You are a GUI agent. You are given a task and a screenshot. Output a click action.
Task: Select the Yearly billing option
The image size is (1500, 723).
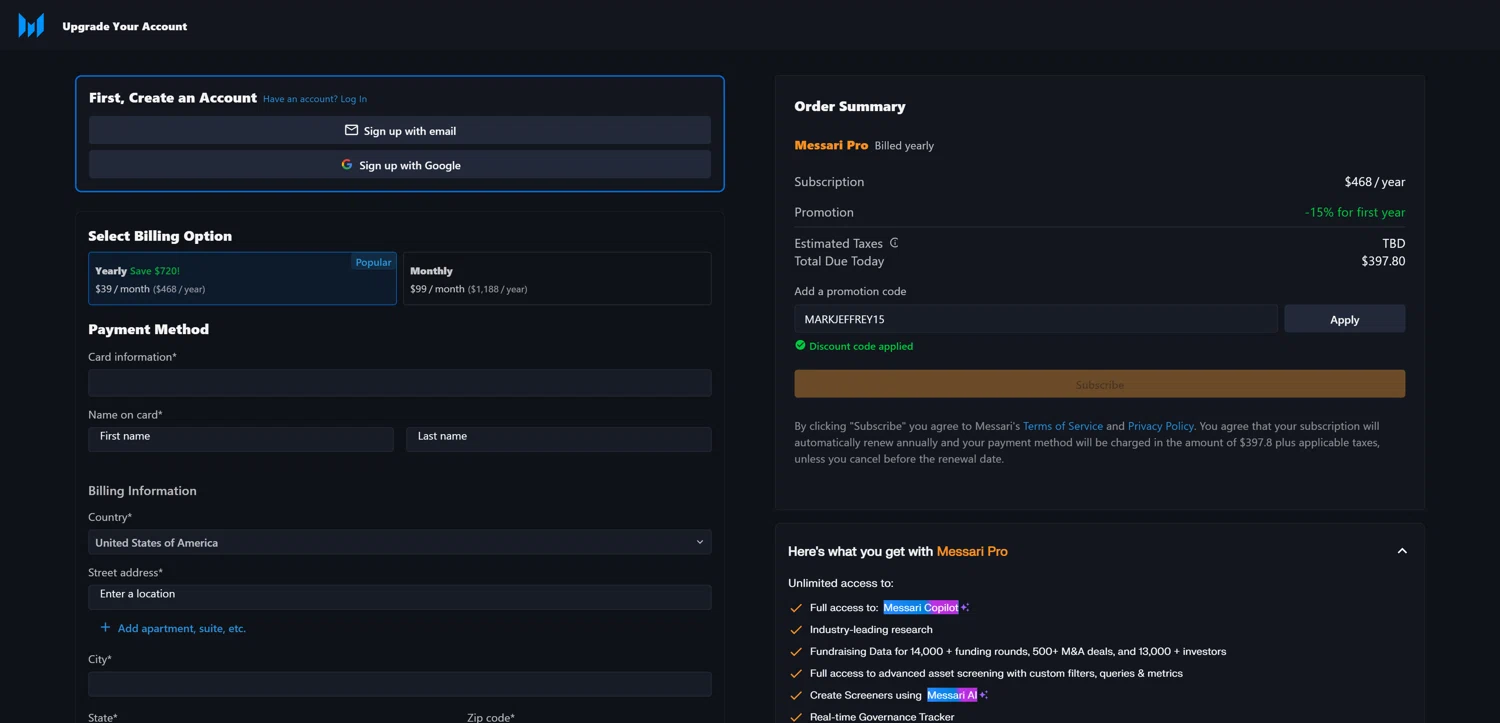[242, 278]
